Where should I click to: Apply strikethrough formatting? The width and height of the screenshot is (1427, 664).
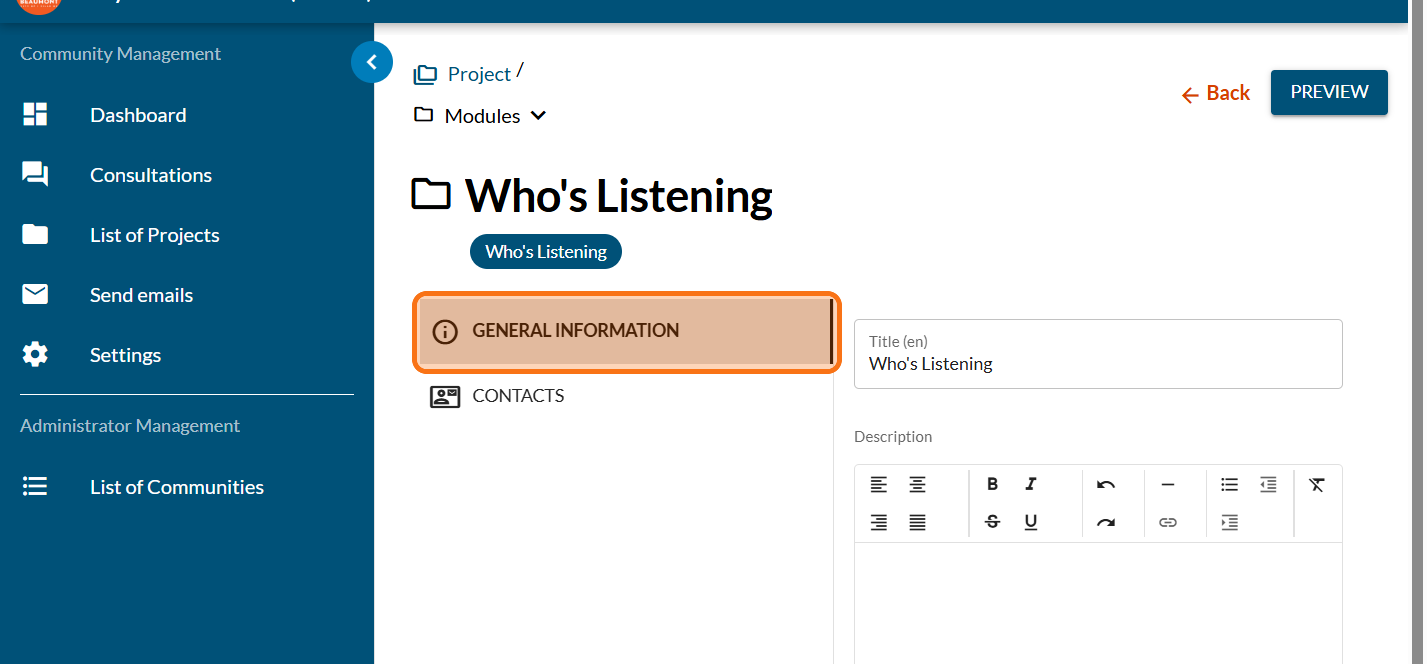(992, 522)
